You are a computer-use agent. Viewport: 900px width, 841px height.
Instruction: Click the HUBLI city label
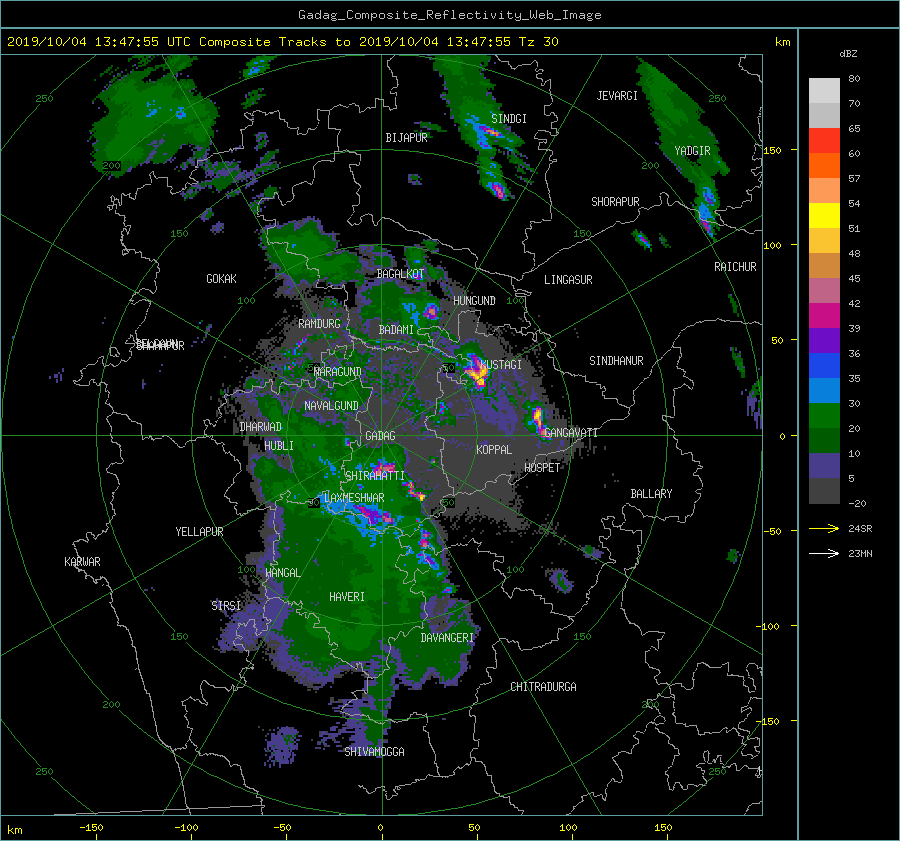coord(279,446)
